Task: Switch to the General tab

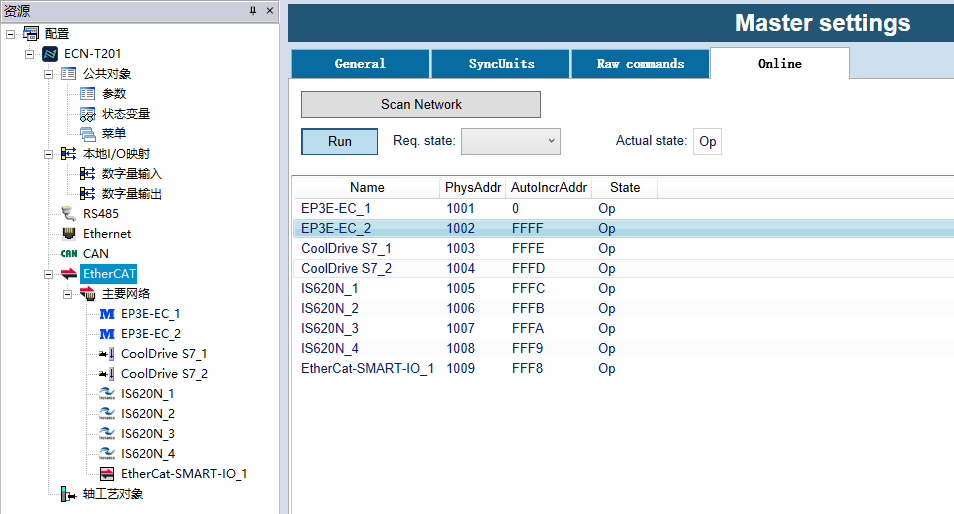Action: tap(360, 64)
